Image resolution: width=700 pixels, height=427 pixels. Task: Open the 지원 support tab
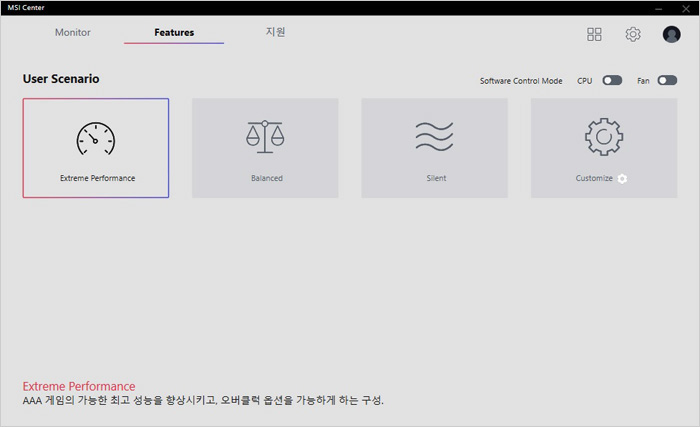275,32
